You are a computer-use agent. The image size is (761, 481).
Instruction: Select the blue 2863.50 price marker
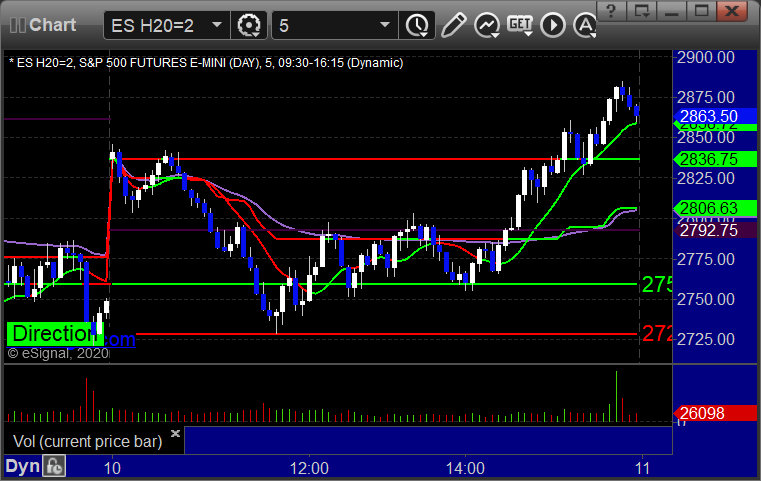(x=715, y=116)
